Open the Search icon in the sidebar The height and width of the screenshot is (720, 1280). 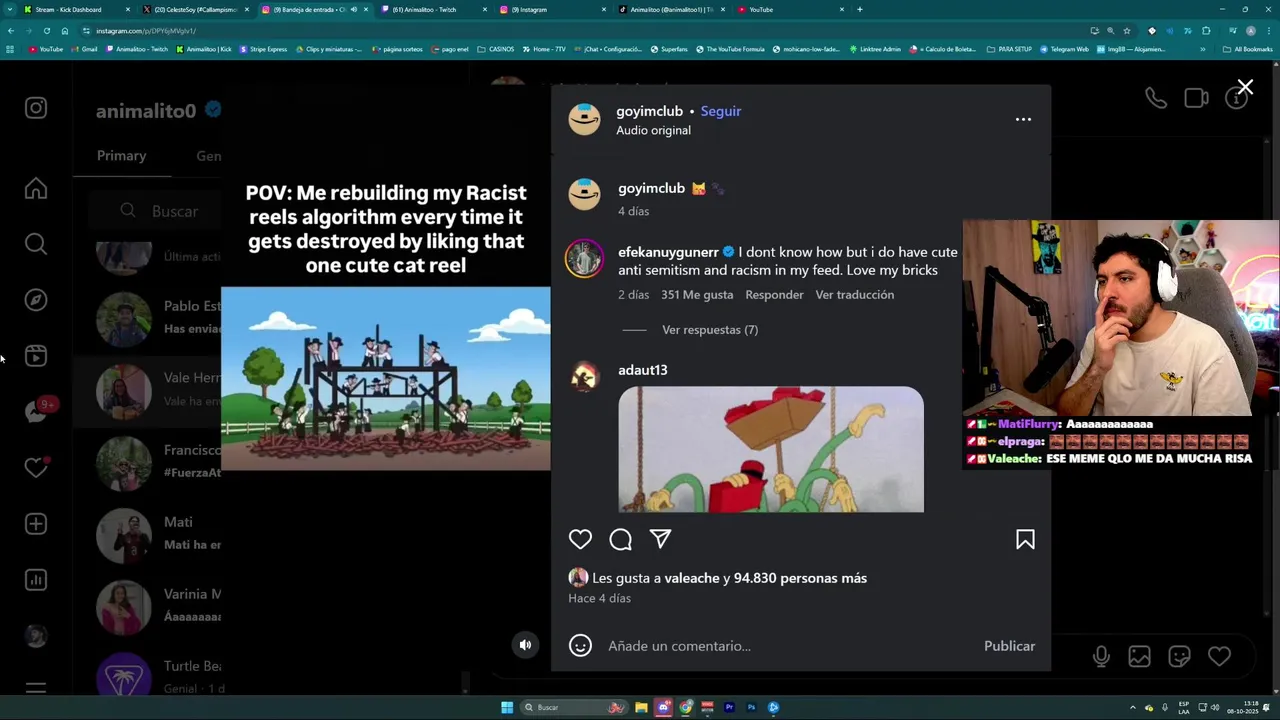(x=36, y=244)
